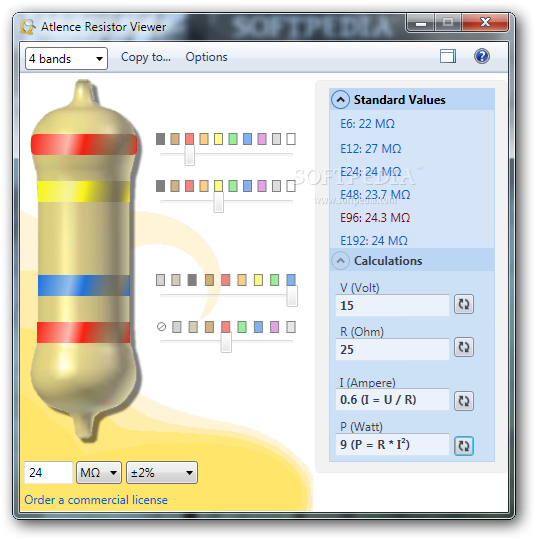
Task: Select the no-tolerance crossed circle icon
Action: 161,326
